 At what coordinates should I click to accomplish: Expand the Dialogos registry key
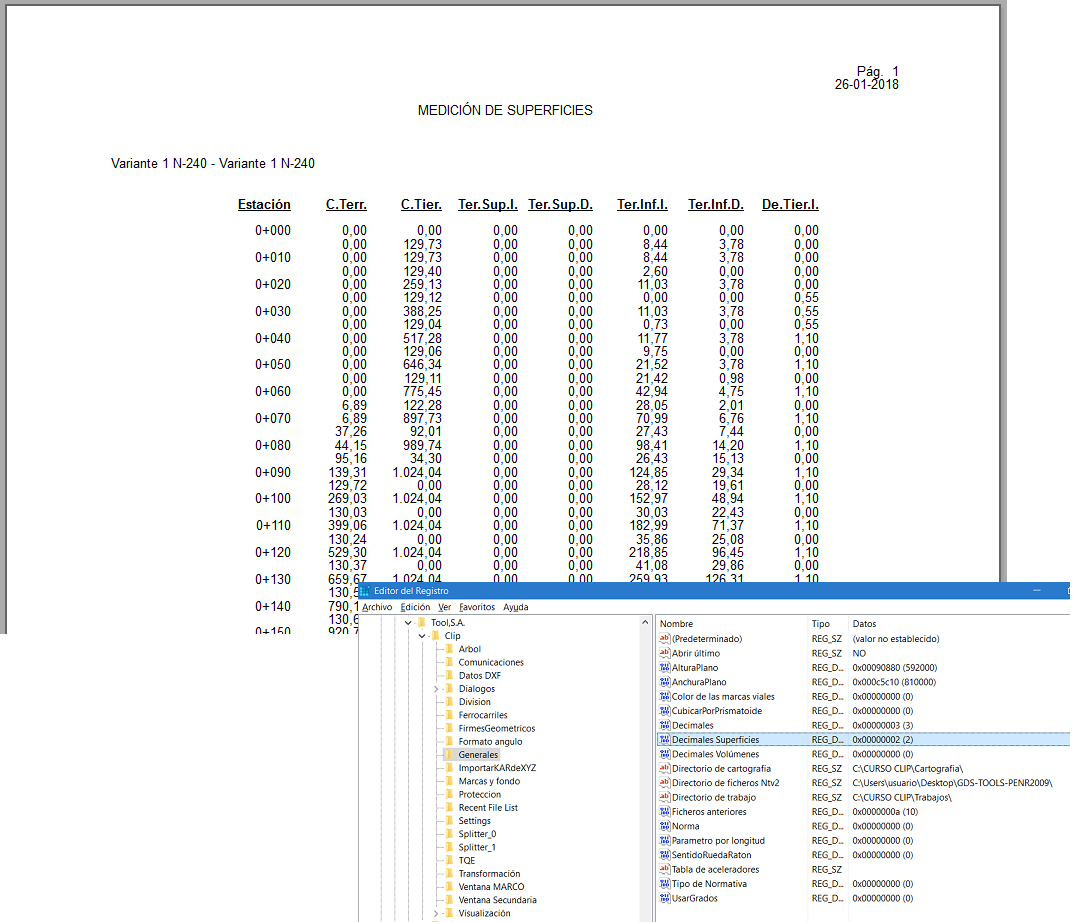[x=436, y=689]
